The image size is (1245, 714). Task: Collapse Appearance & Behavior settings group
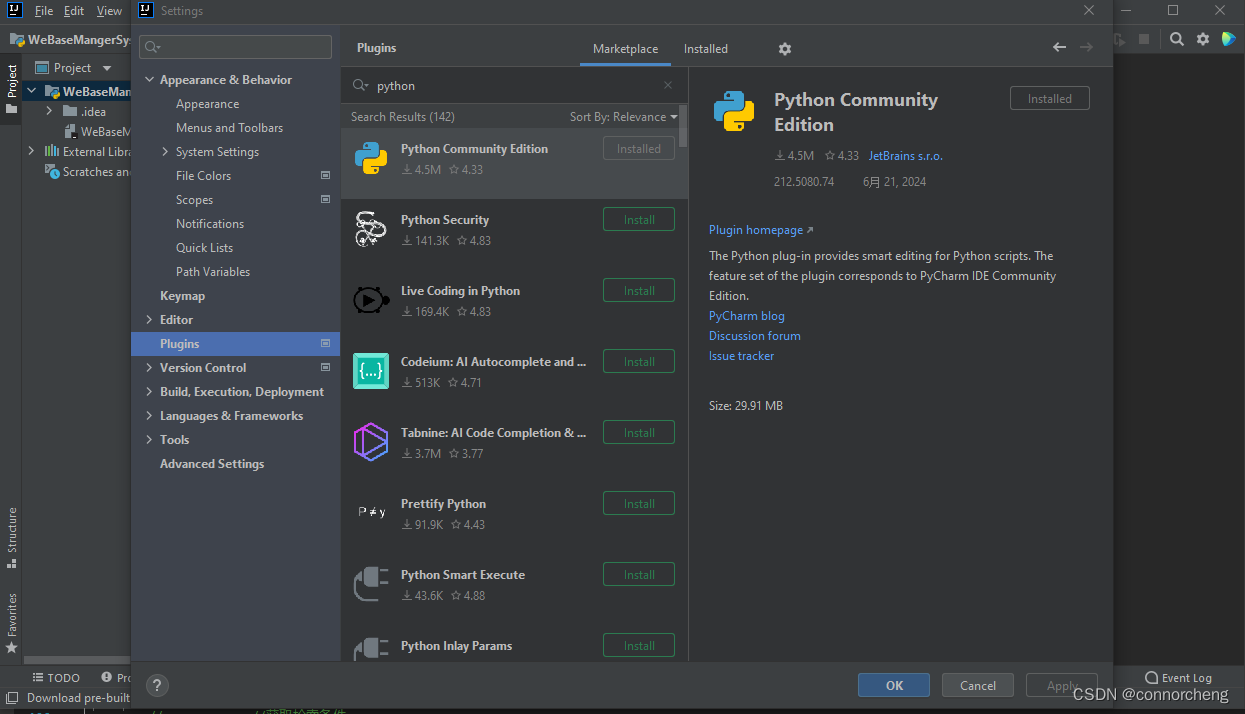(x=150, y=80)
